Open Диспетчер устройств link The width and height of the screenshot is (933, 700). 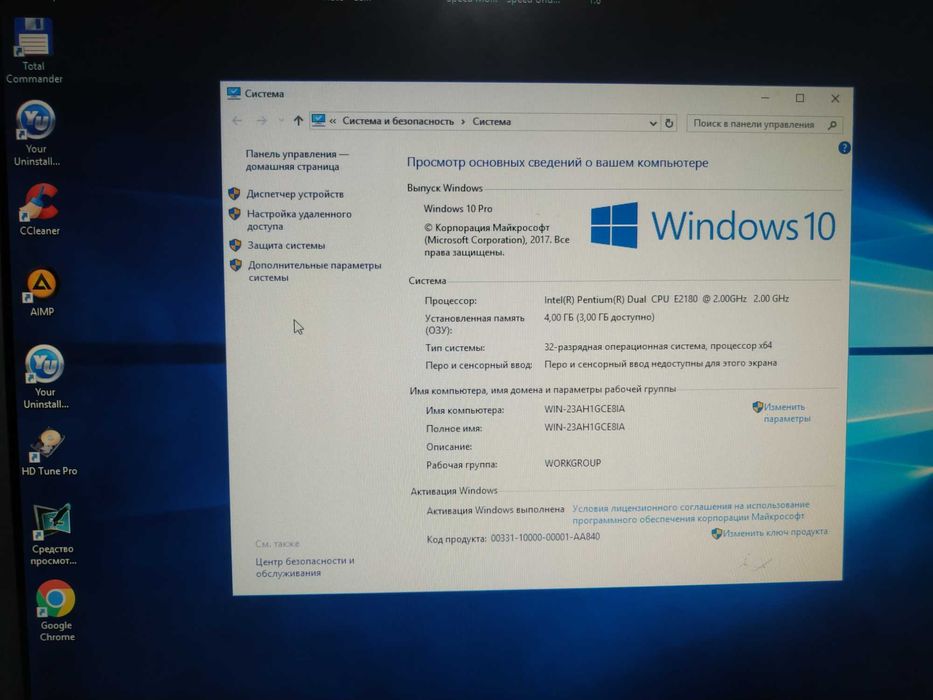click(295, 194)
